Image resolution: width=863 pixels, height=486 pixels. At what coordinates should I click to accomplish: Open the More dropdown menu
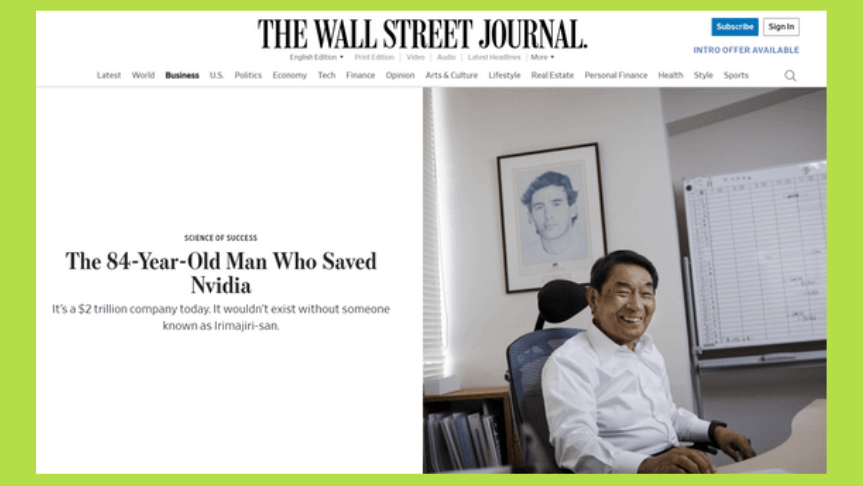542,57
